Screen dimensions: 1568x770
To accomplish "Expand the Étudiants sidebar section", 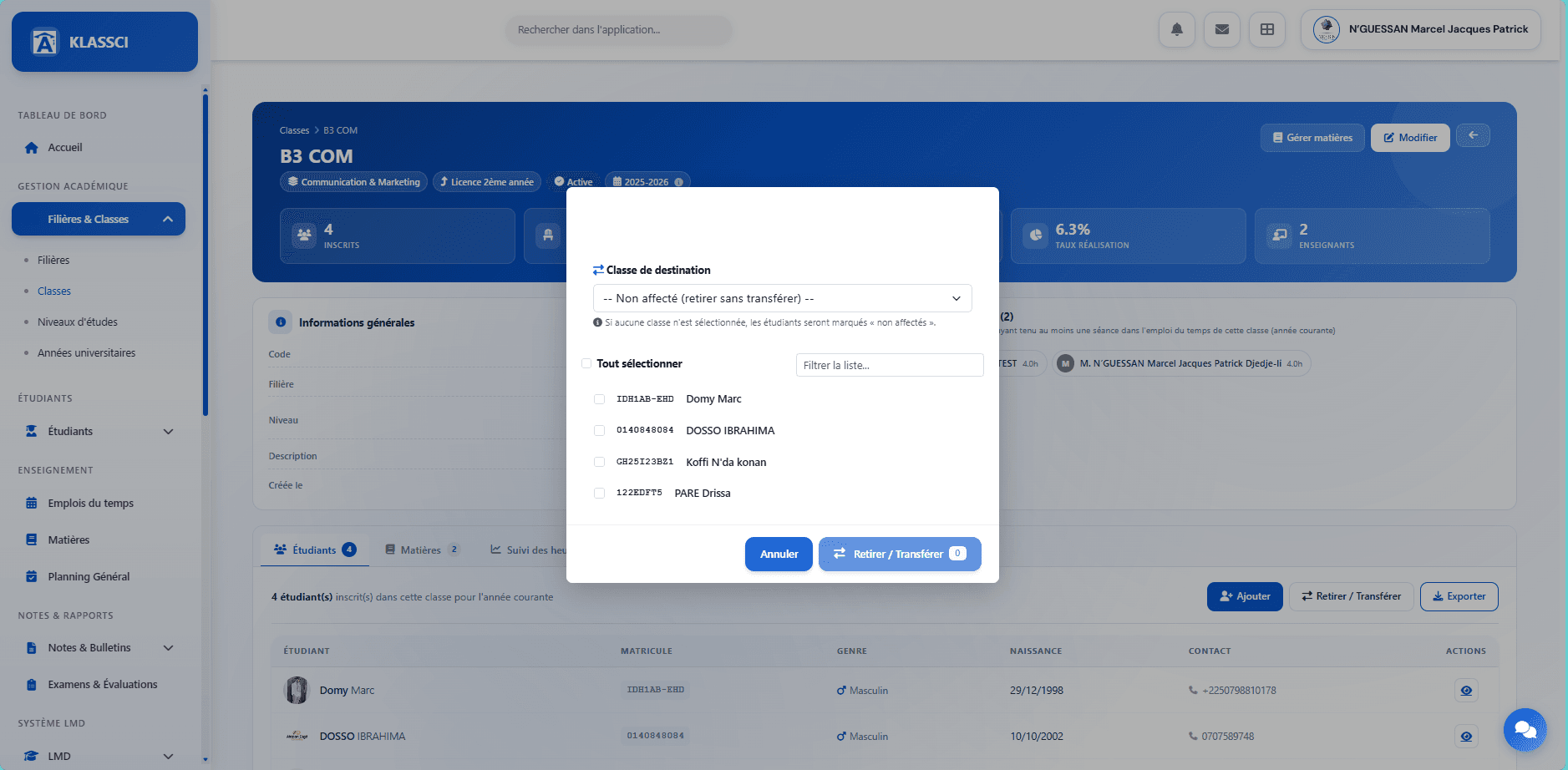I will [x=99, y=432].
